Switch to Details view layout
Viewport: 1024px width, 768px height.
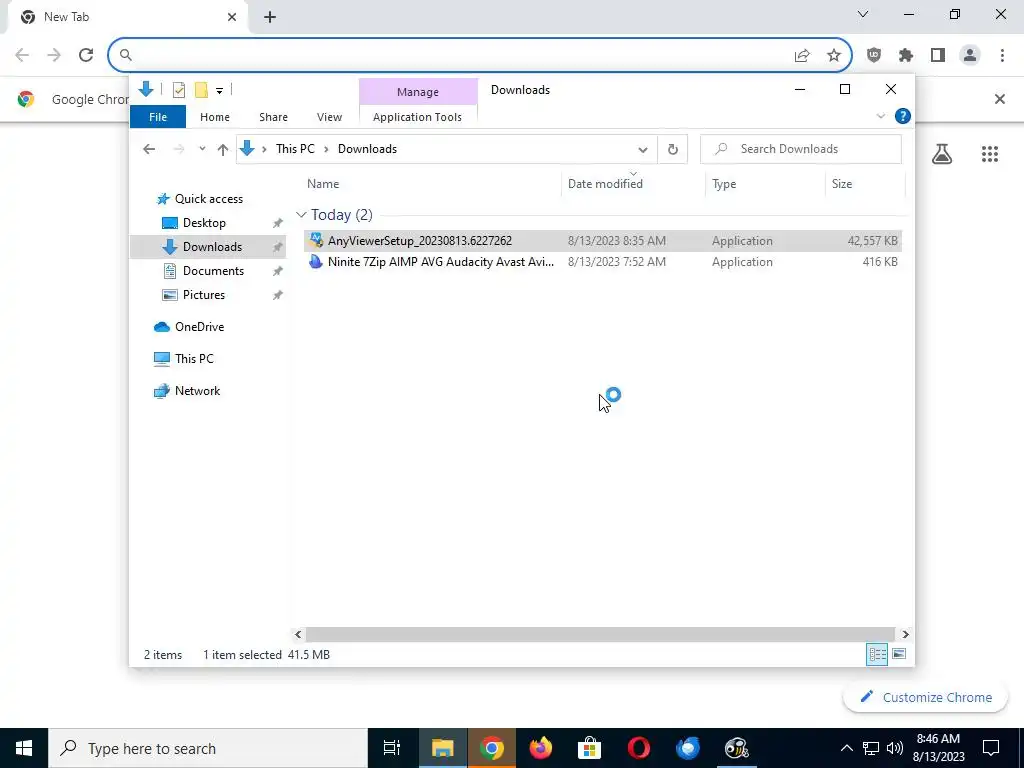877,654
